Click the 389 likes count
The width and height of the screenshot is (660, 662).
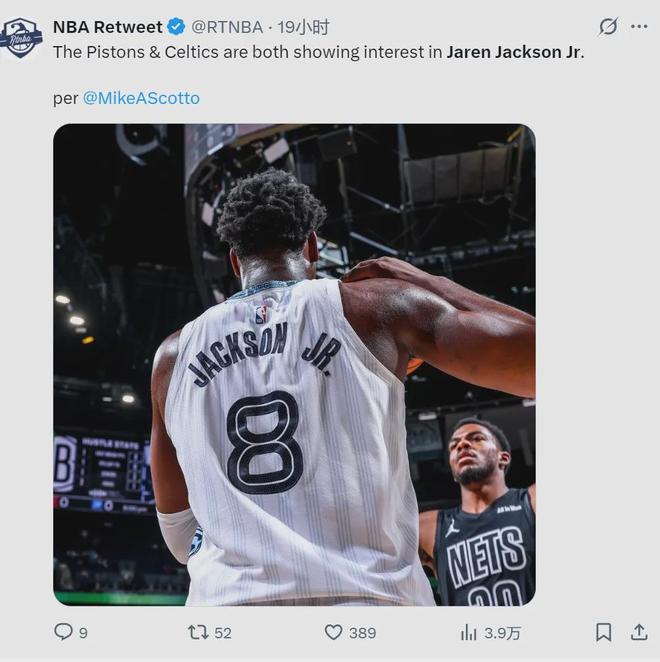pyautogui.click(x=362, y=633)
